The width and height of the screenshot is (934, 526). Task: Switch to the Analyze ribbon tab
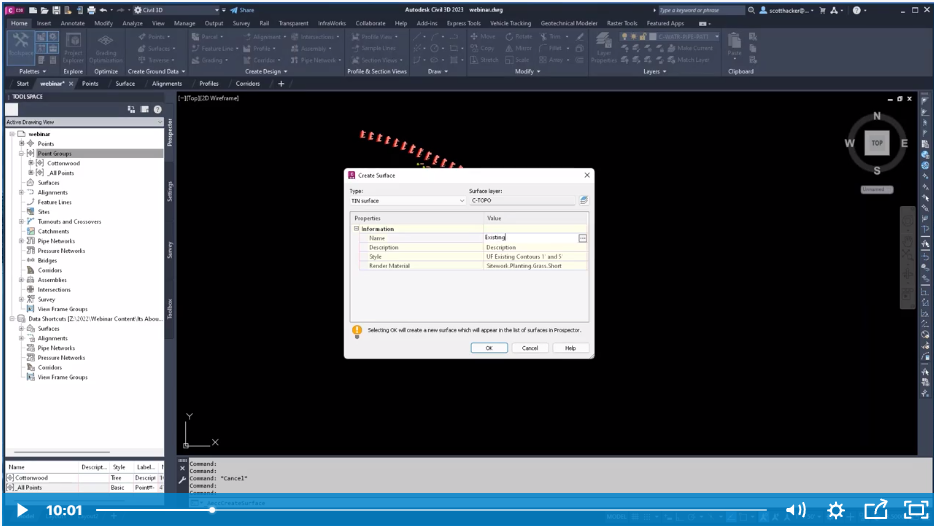click(x=132, y=23)
